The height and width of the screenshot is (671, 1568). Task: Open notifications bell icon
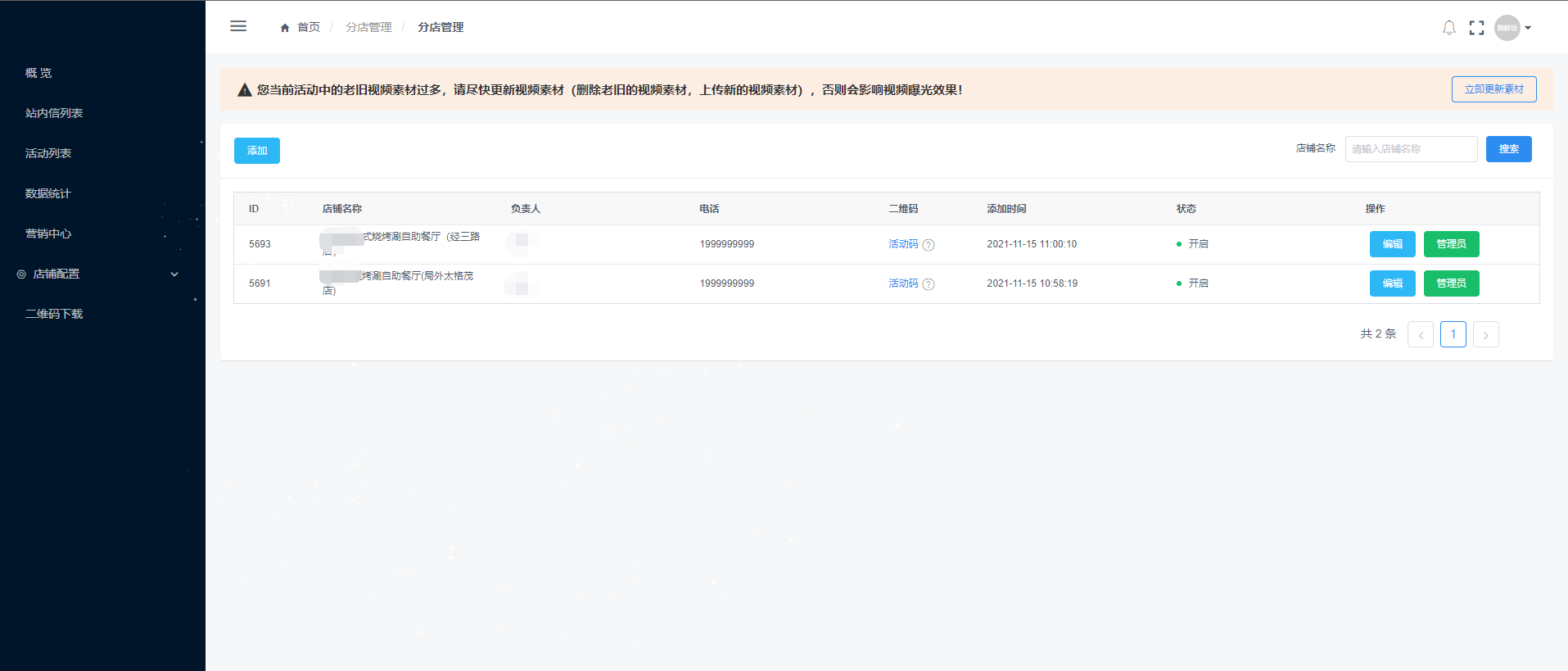pos(1448,28)
